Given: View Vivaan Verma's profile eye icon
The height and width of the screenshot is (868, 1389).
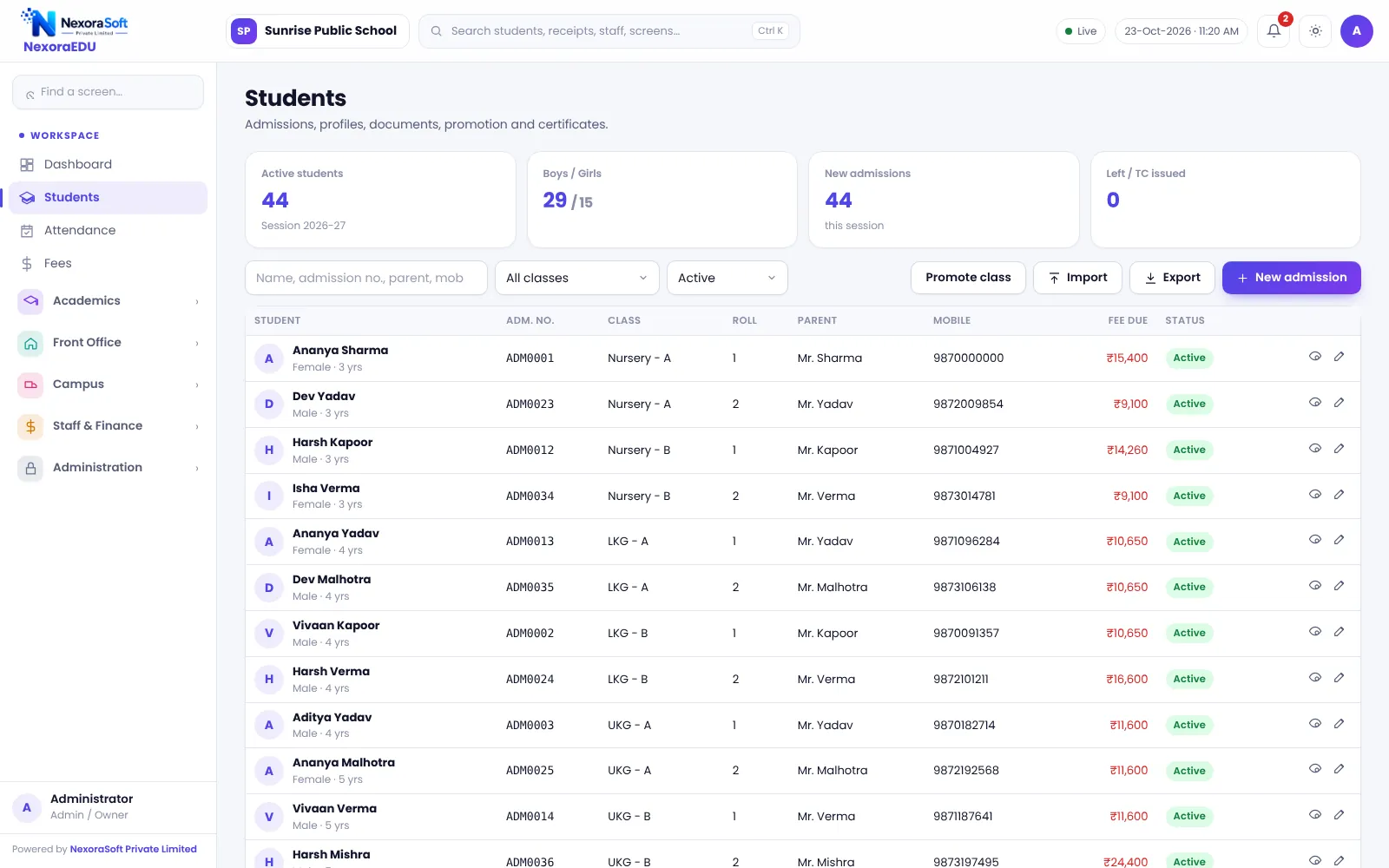Looking at the screenshot, I should tap(1315, 815).
